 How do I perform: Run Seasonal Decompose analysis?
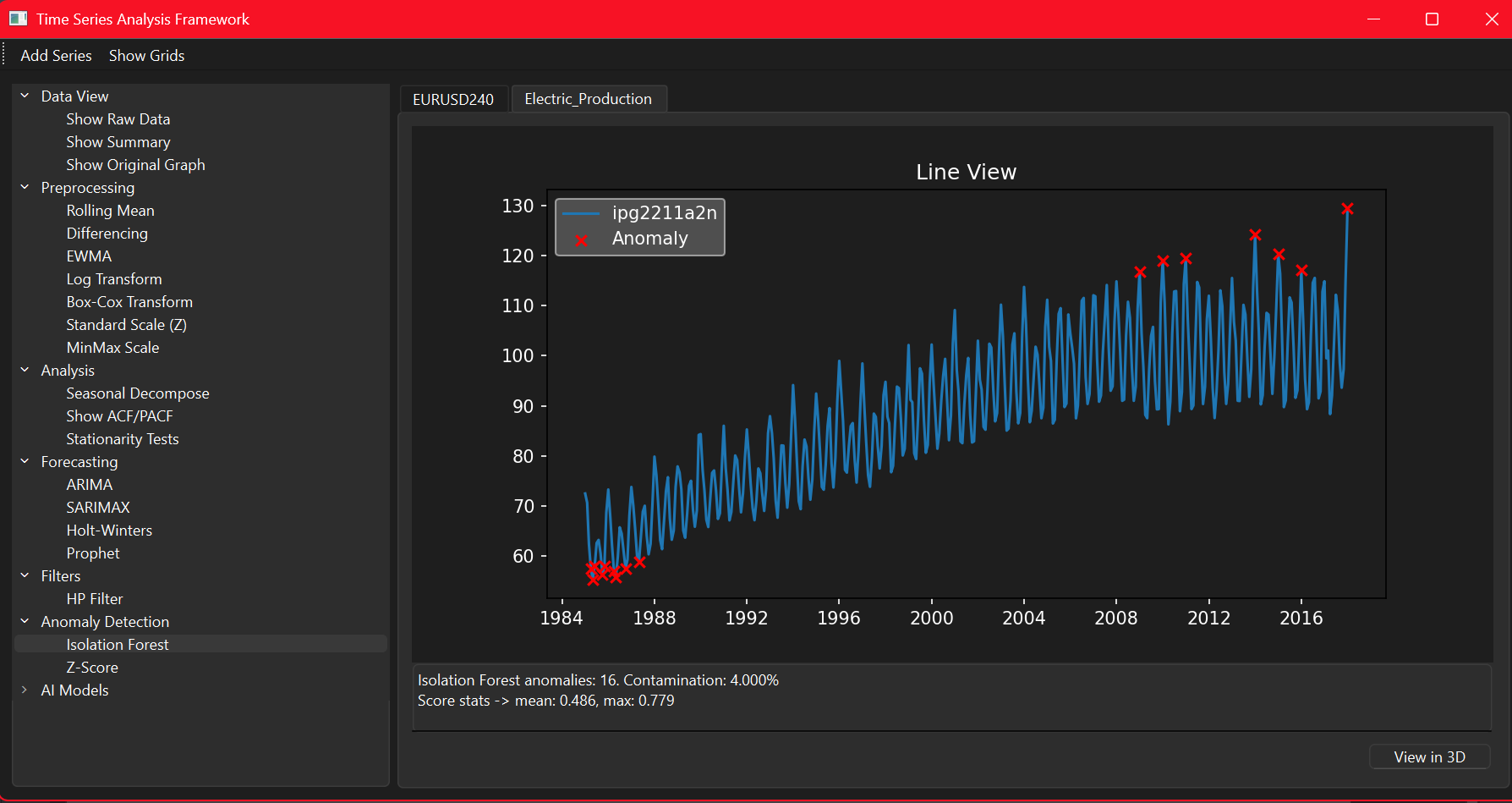click(137, 393)
